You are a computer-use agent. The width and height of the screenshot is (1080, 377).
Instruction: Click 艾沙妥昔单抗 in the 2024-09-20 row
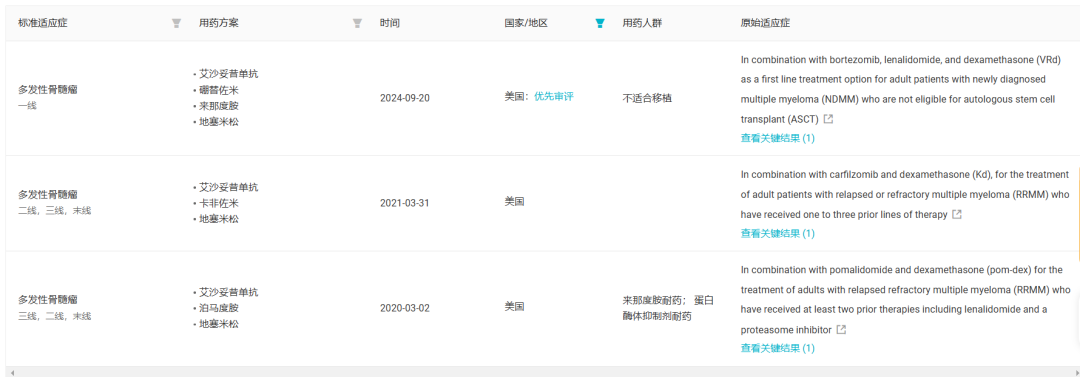click(x=229, y=74)
